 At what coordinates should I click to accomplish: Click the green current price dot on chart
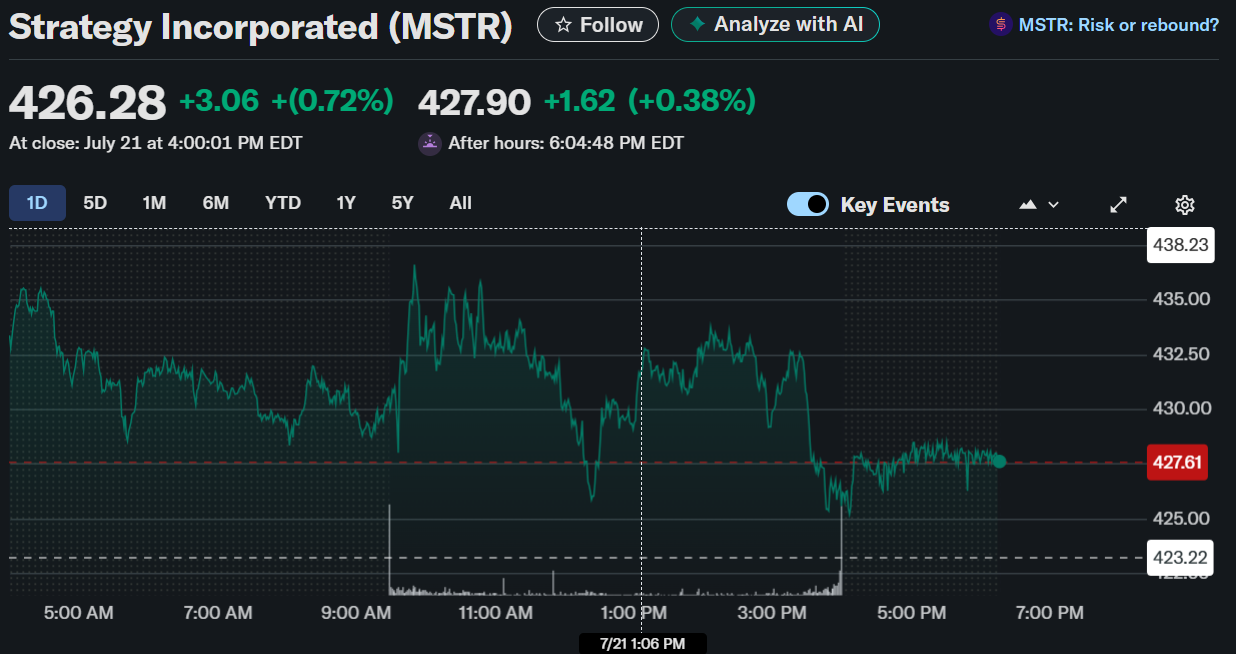(999, 461)
